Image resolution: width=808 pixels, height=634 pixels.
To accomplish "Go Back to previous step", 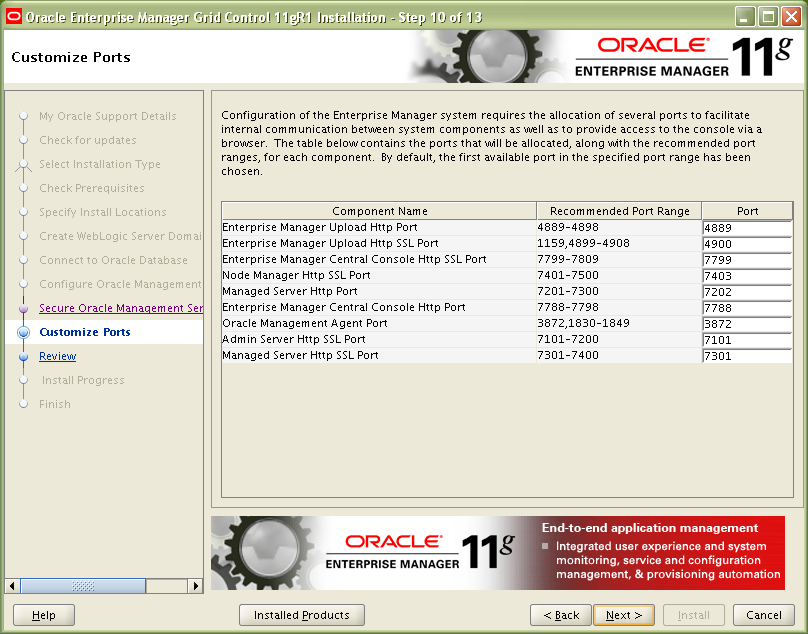I will [561, 615].
